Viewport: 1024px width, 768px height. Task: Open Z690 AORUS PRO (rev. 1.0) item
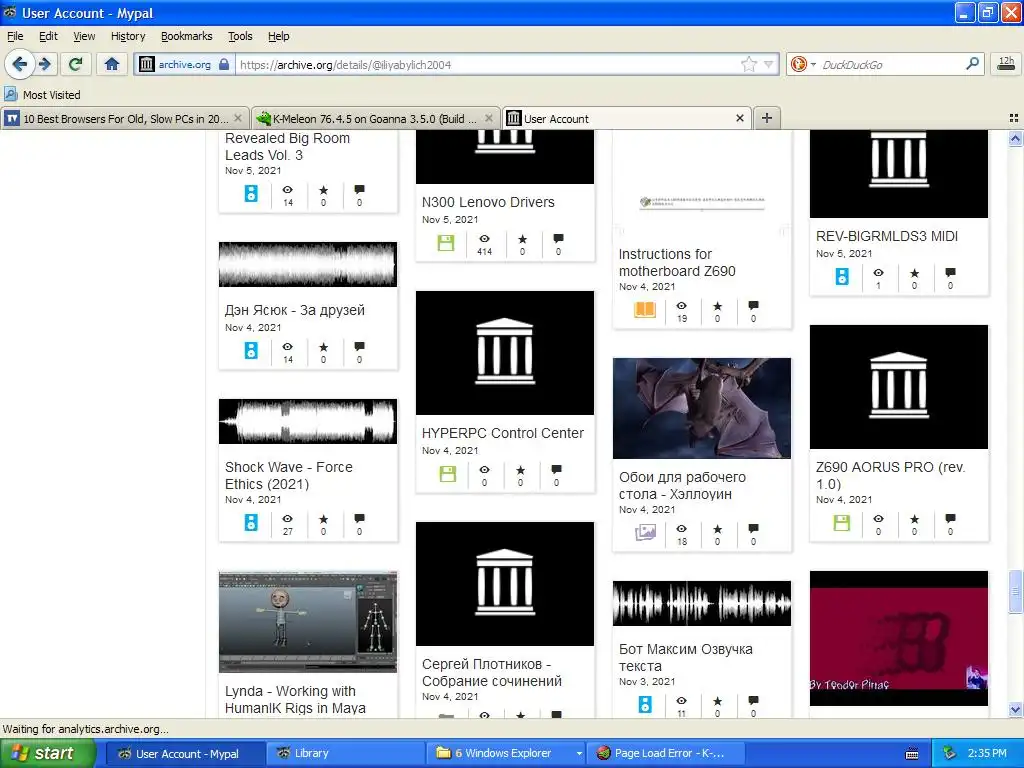click(x=890, y=475)
